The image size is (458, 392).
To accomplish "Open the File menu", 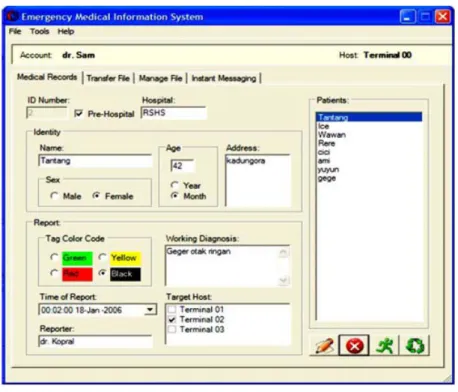I will pos(15,32).
